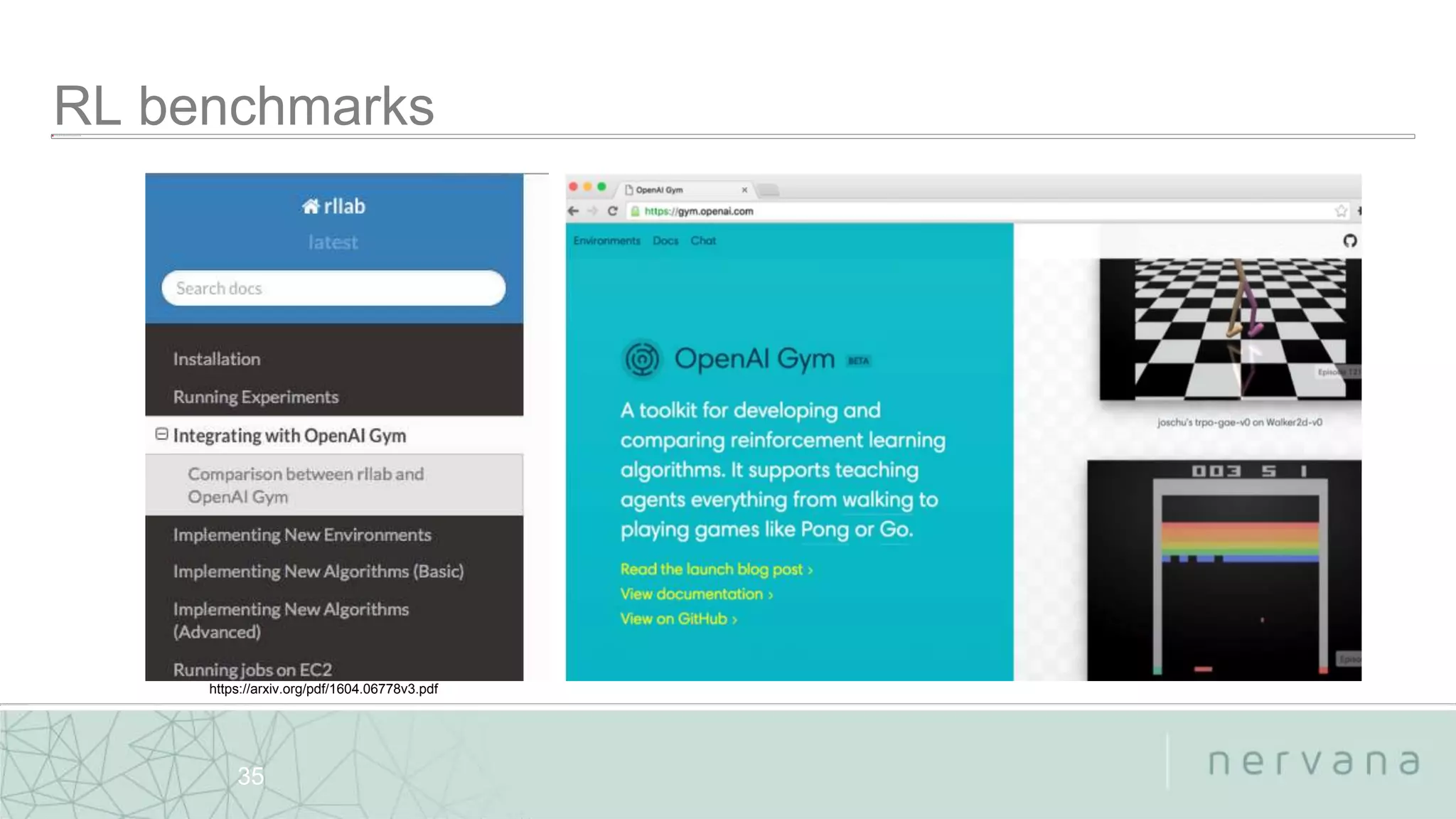This screenshot has width=1456, height=819.
Task: Click the browser back arrow
Action: (574, 211)
